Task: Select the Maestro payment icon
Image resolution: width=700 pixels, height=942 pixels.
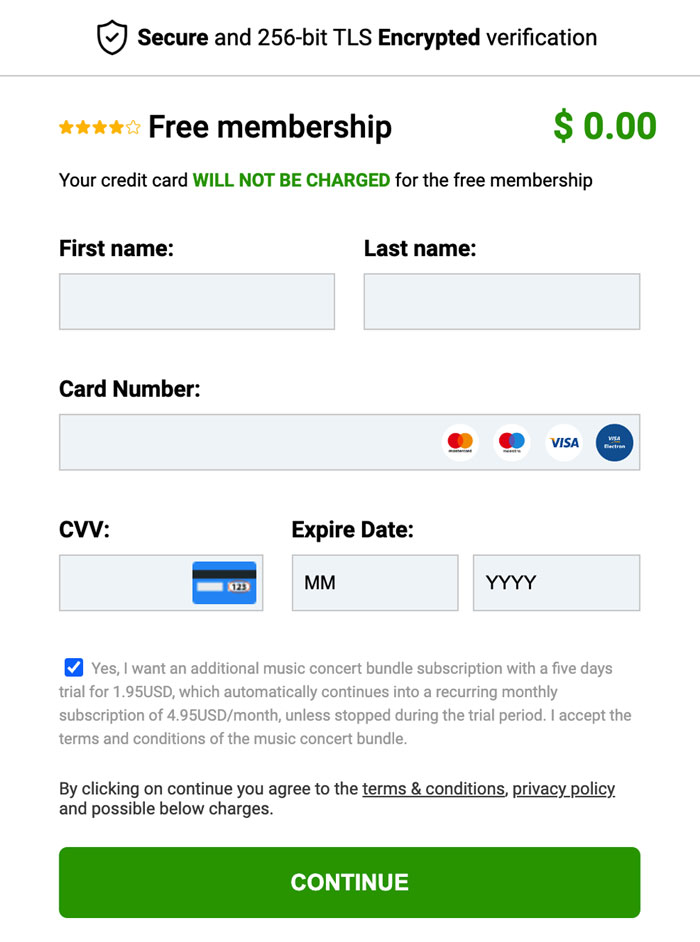Action: tap(512, 441)
